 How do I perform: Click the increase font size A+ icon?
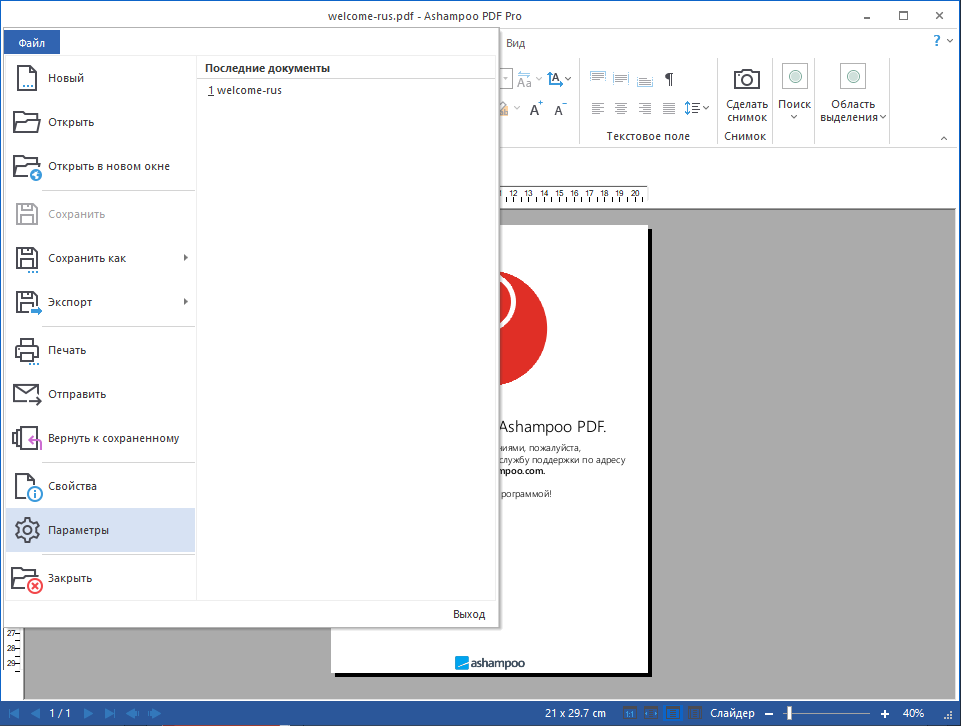pyautogui.click(x=536, y=108)
